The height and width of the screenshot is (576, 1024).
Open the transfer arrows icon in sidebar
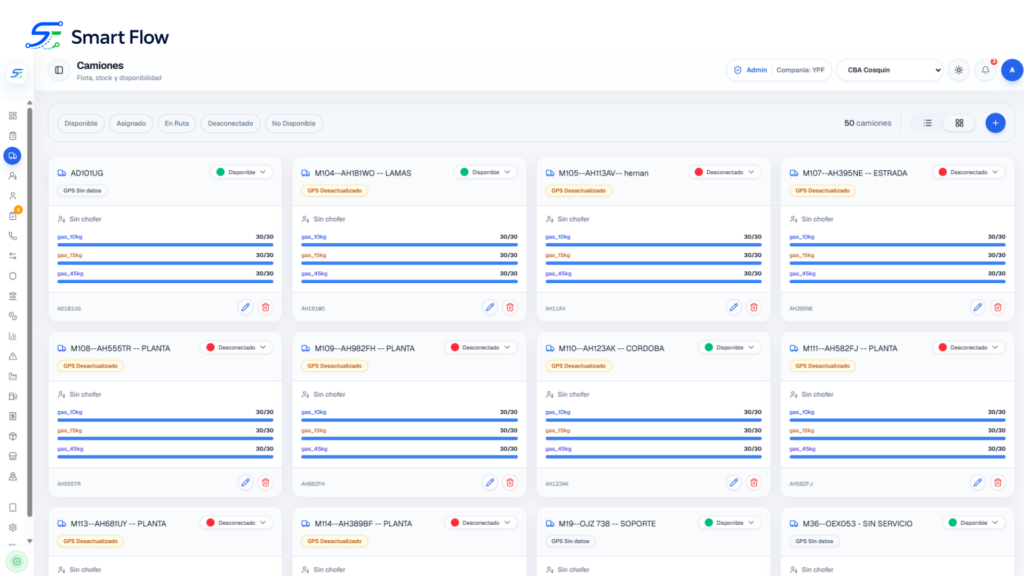[x=12, y=256]
